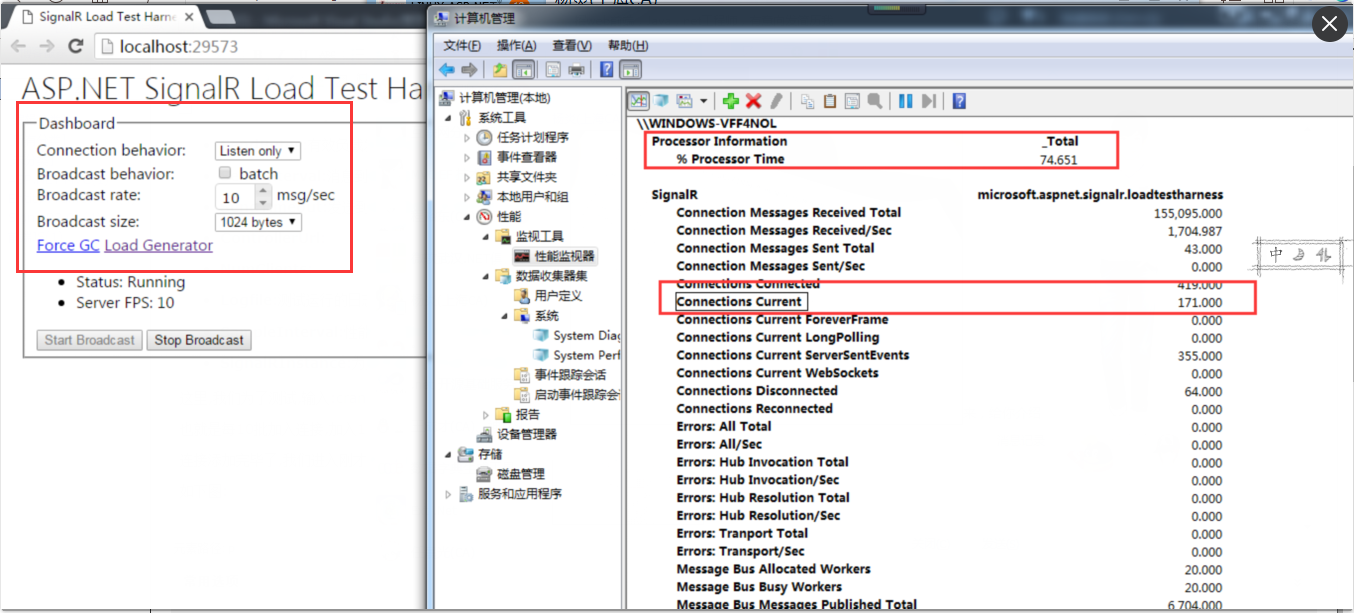The image size is (1354, 613).
Task: Collapse the 数据收集器集 tree node
Action: tap(486, 276)
